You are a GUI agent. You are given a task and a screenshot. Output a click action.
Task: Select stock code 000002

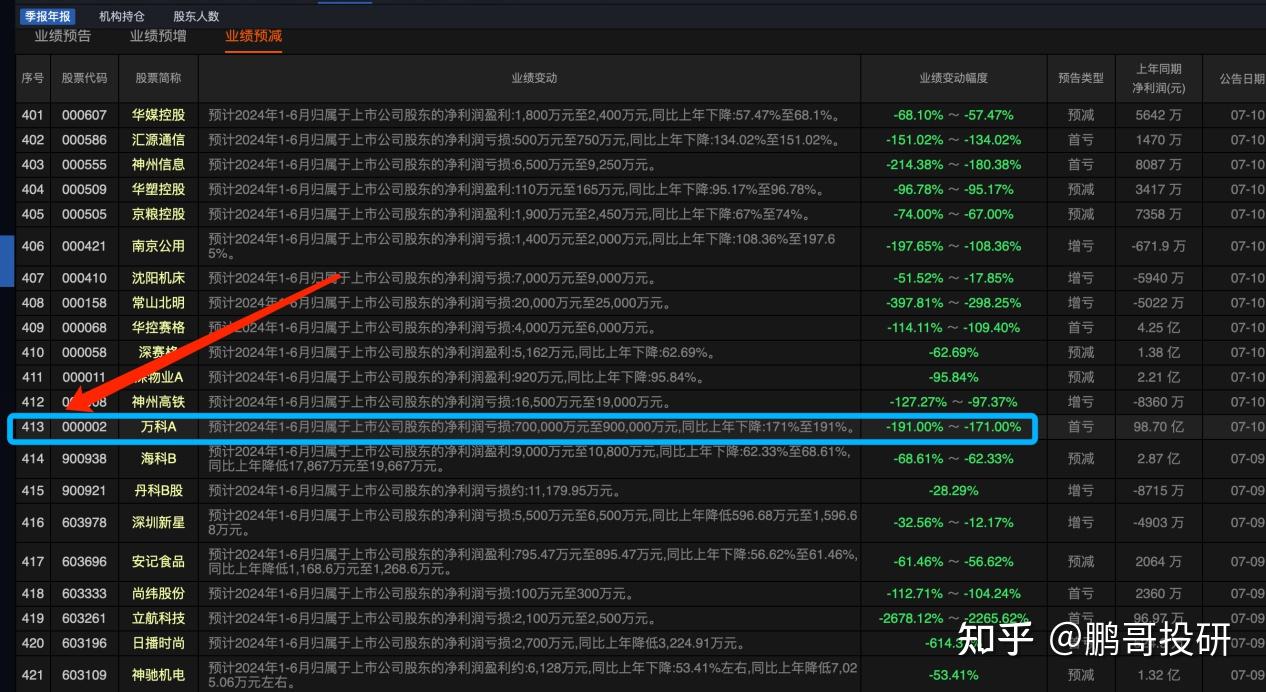(84, 427)
